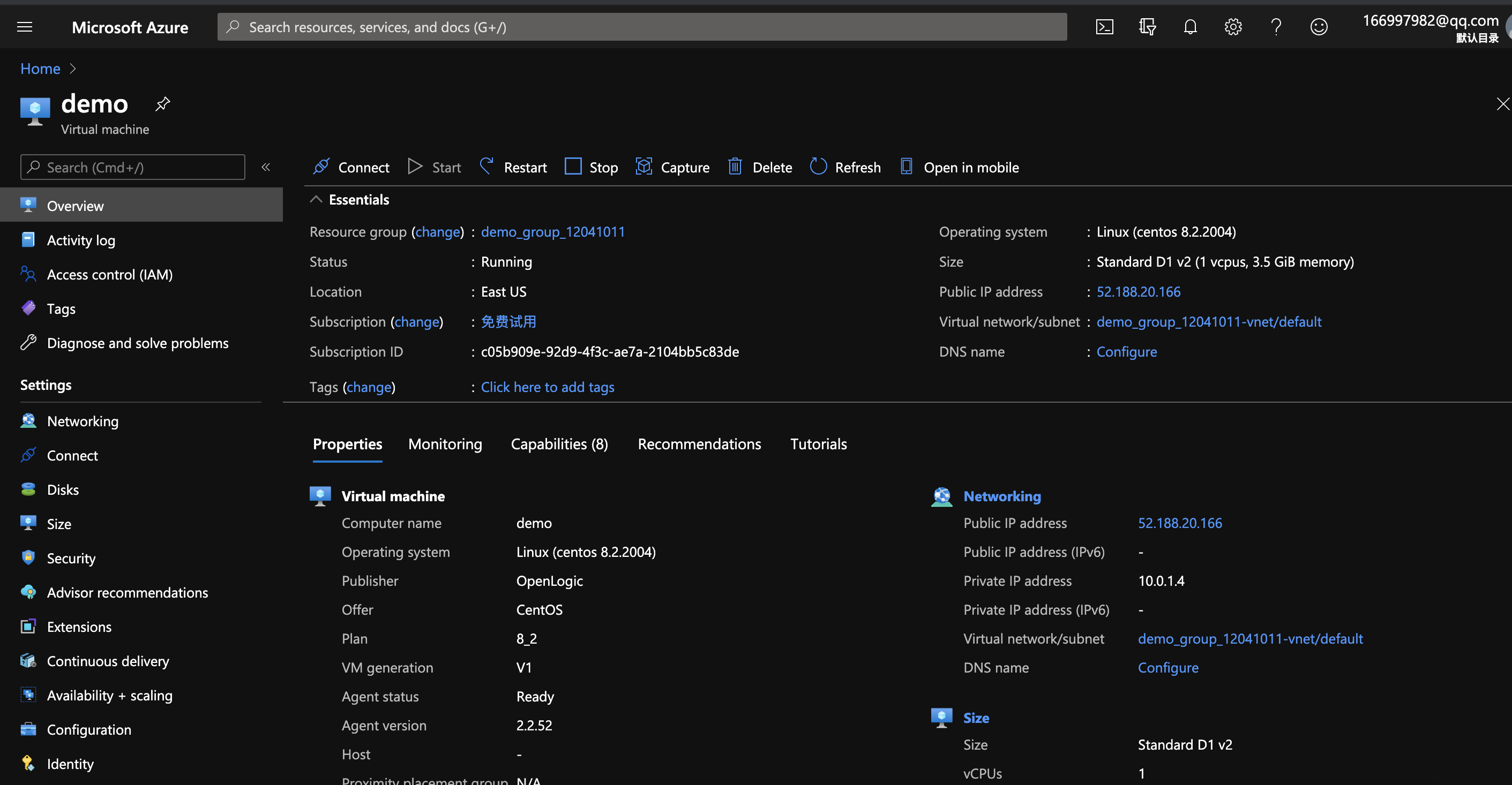The height and width of the screenshot is (785, 1512).
Task: Refresh the VM overview
Action: pyautogui.click(x=845, y=167)
